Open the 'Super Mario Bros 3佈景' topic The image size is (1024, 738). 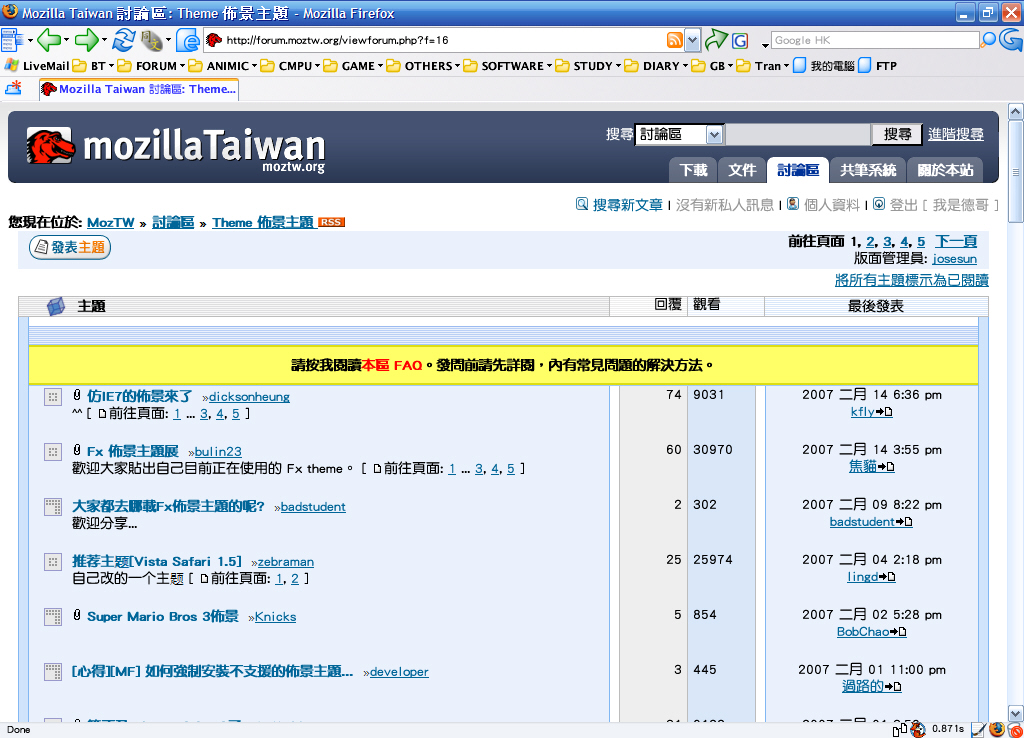(162, 616)
